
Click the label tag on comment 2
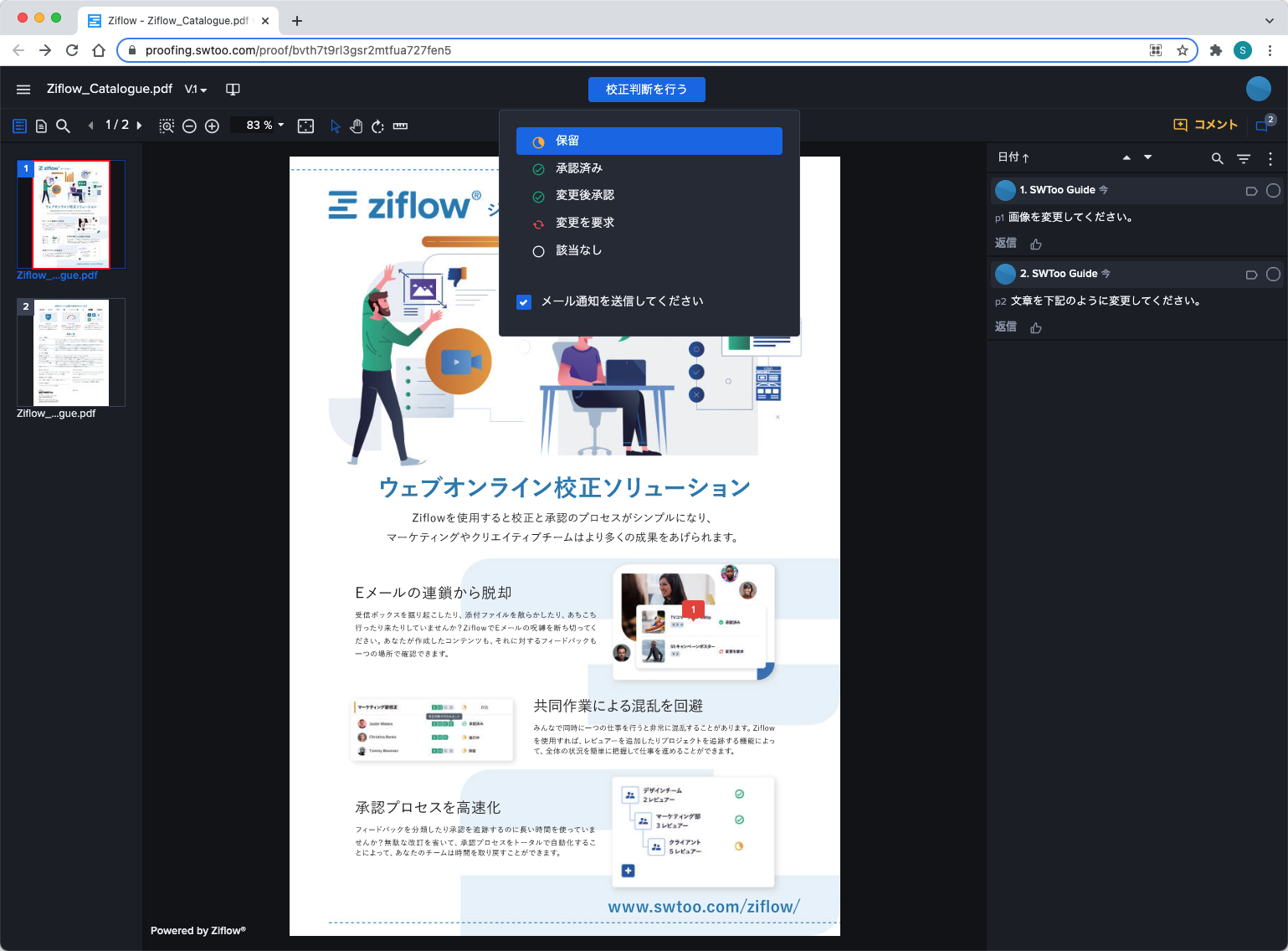pyautogui.click(x=1252, y=275)
